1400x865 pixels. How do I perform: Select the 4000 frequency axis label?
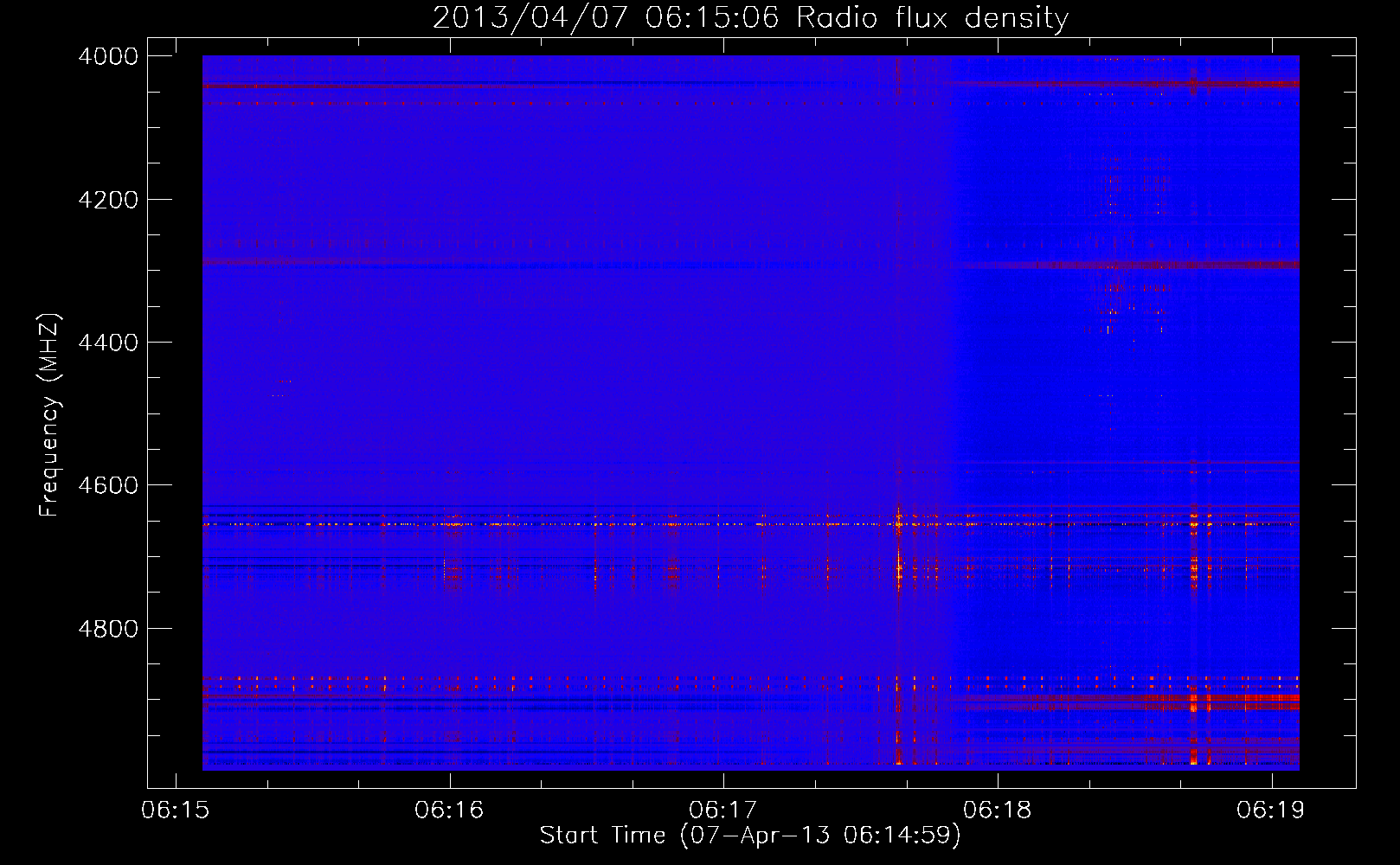108,56
